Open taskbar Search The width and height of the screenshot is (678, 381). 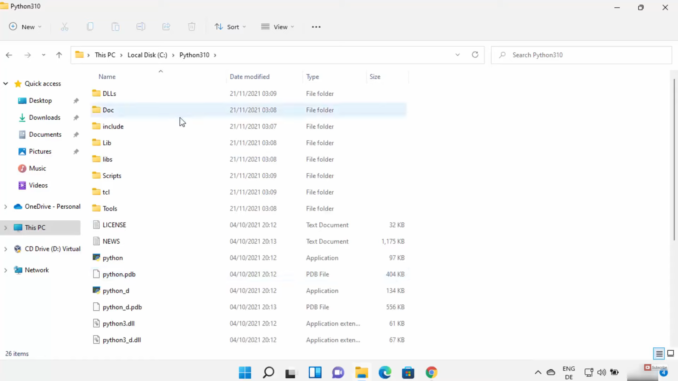point(269,372)
